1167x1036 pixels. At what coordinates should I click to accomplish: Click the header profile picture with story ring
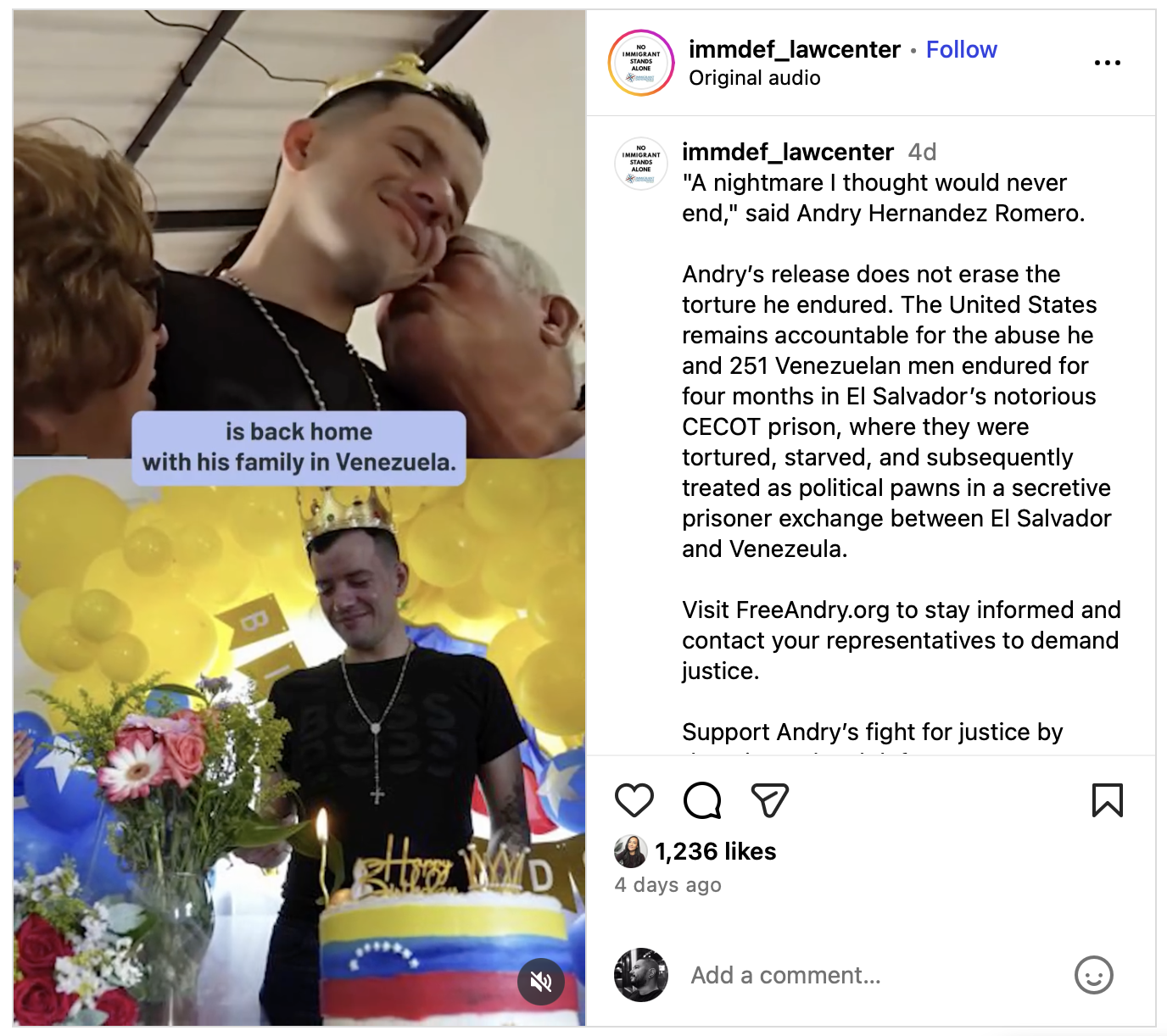pyautogui.click(x=641, y=63)
